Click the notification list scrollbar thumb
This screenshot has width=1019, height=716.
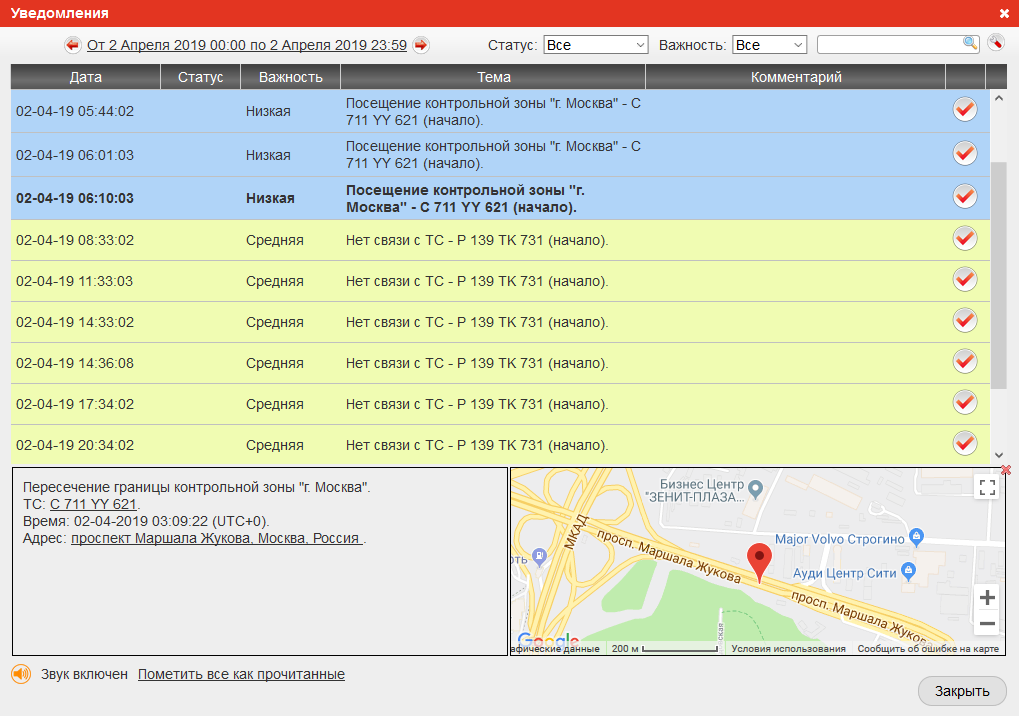999,276
